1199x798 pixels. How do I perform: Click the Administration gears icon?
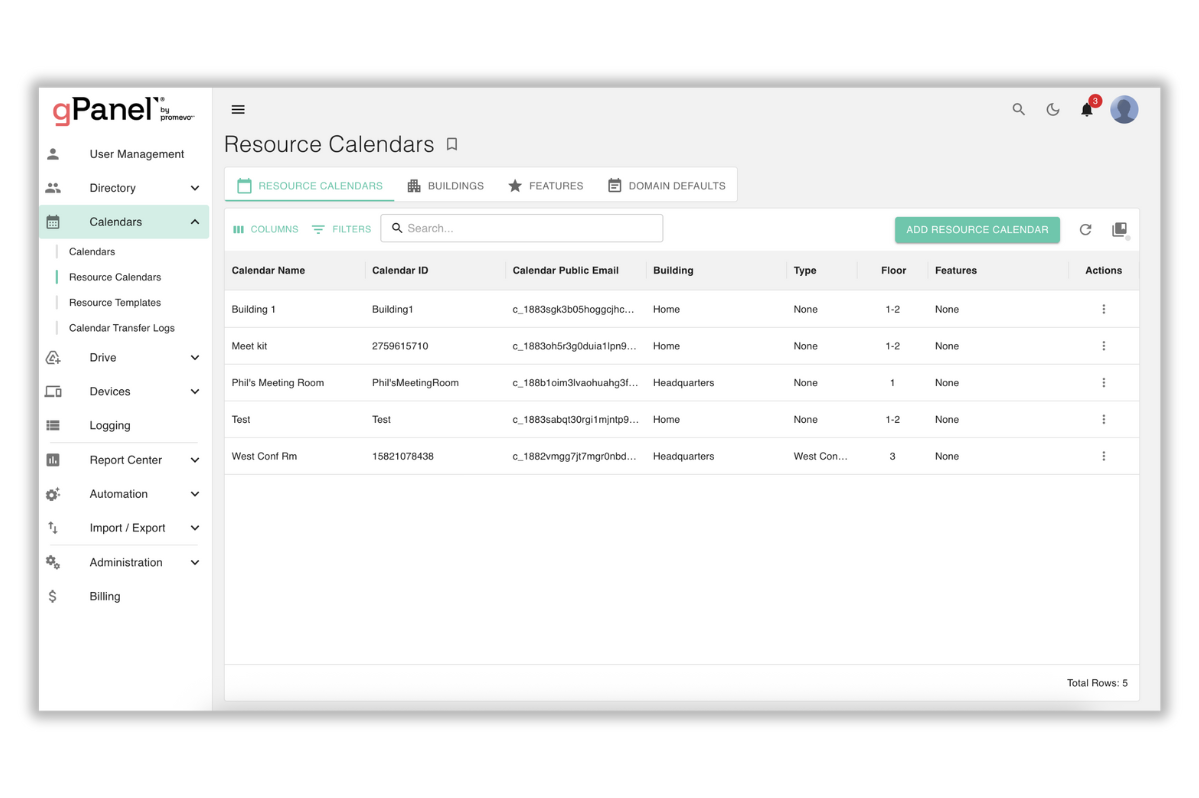53,562
